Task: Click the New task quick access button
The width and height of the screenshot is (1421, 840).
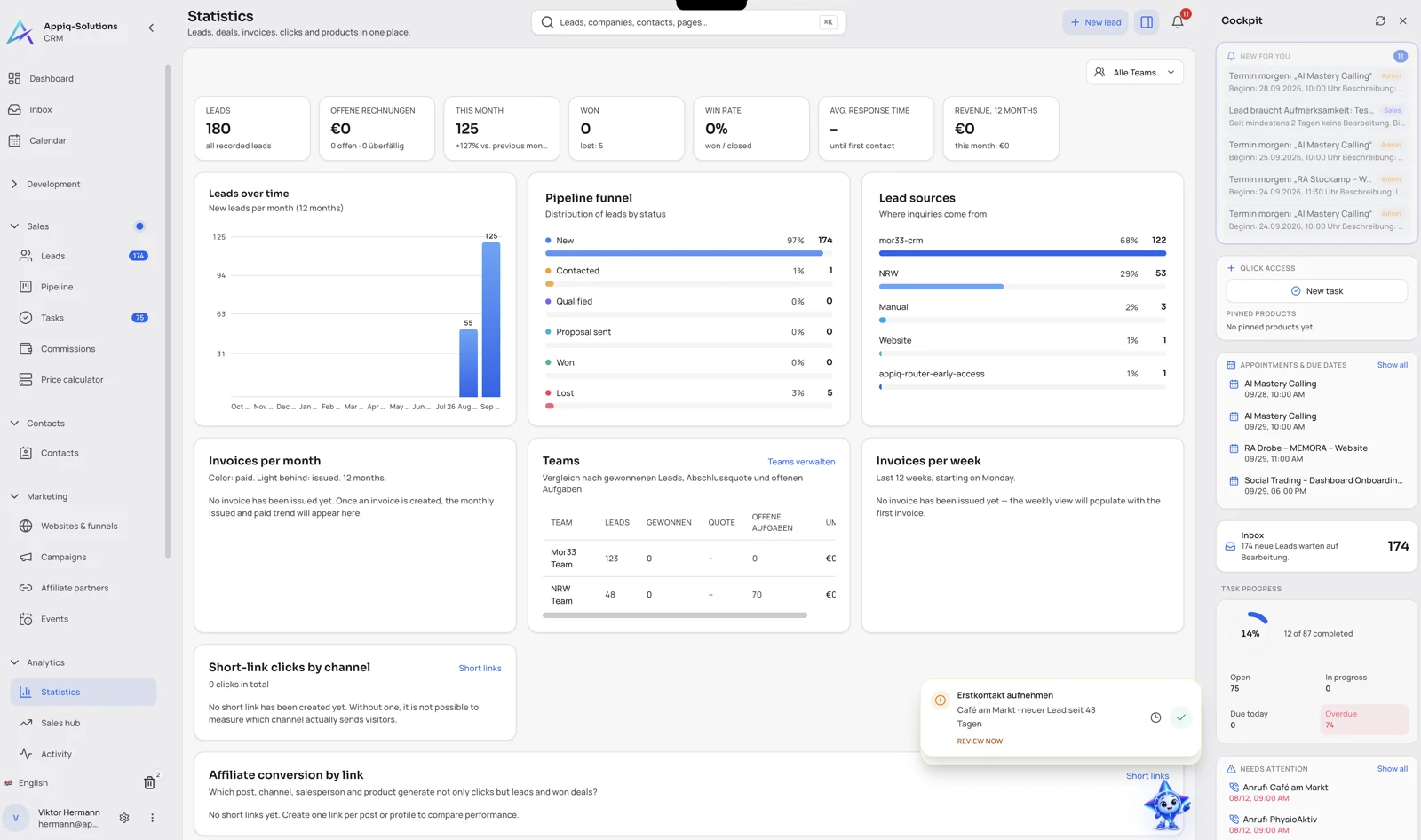Action: click(1316, 291)
